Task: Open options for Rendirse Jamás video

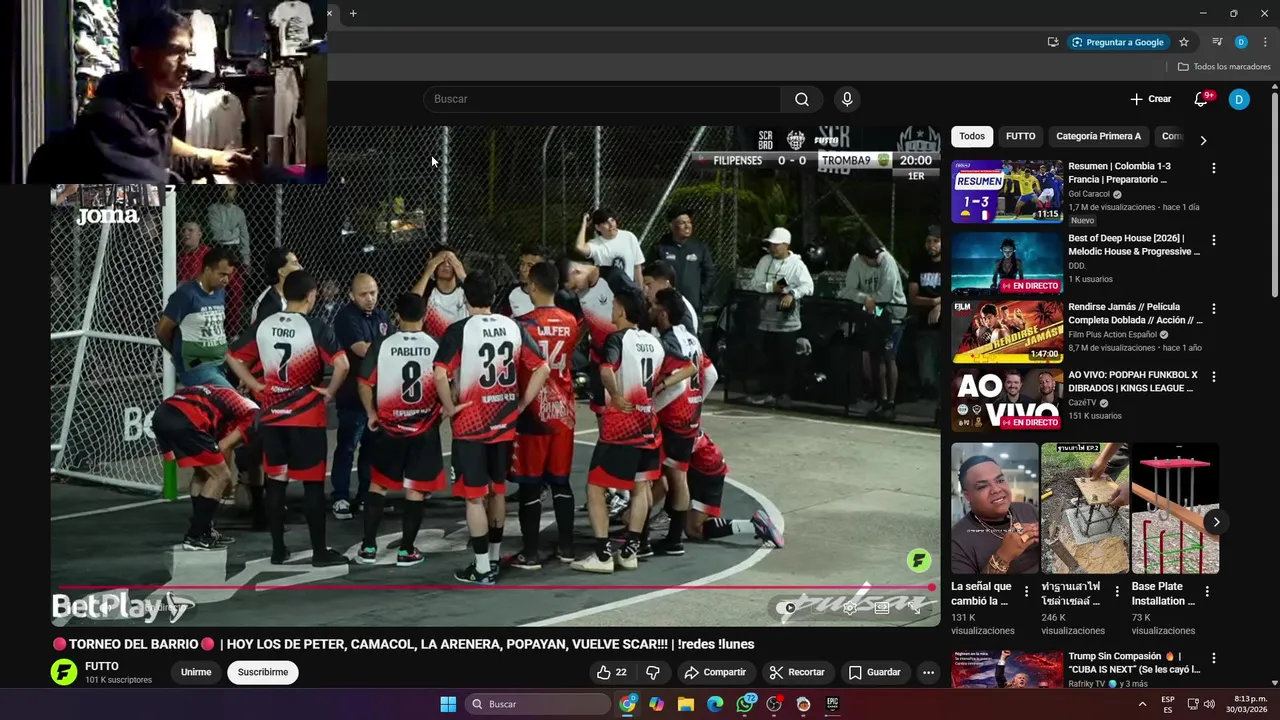Action: [1213, 309]
